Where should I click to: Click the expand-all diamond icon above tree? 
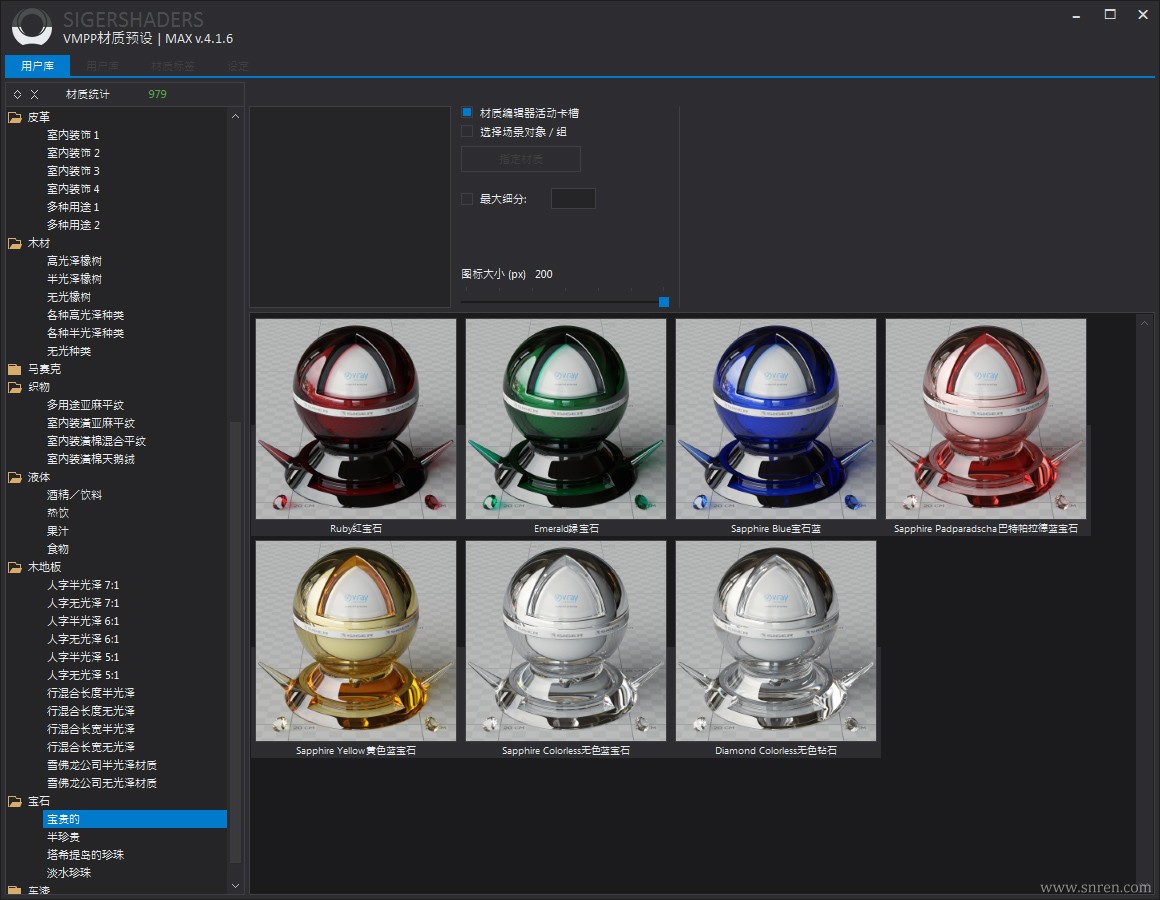17,94
